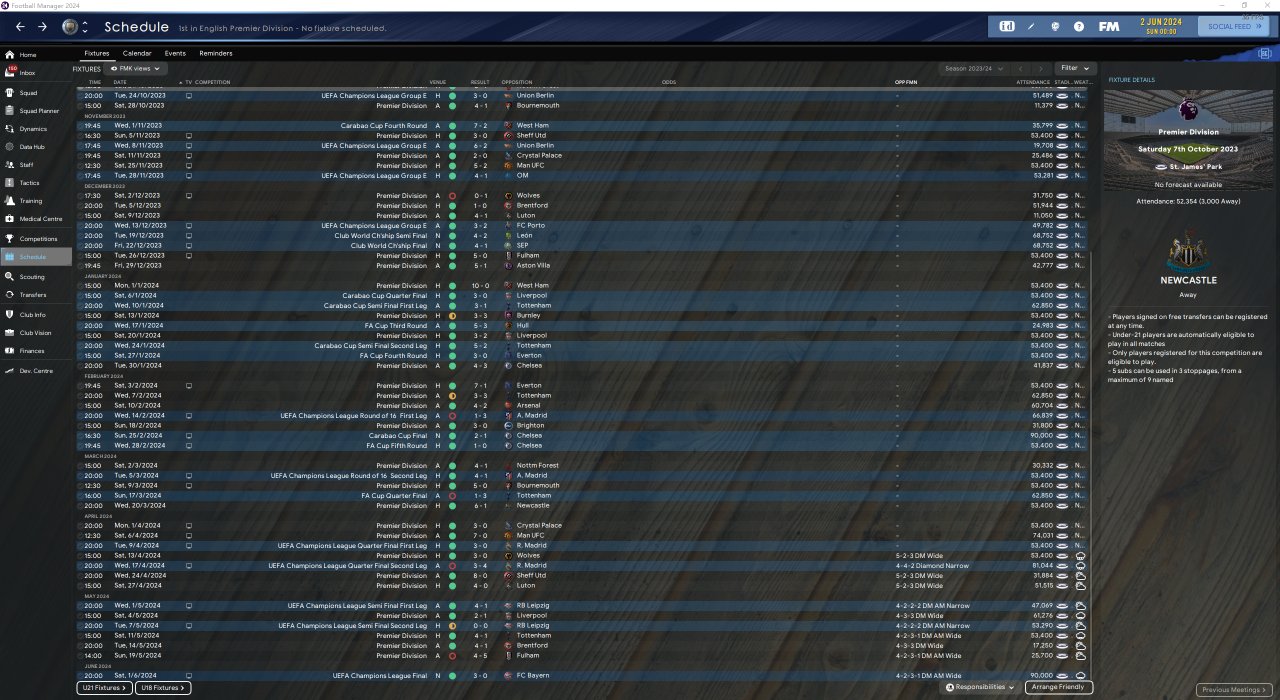The height and width of the screenshot is (700, 1280).
Task: Click the weather icon for FC Bayern final
Action: [1080, 676]
